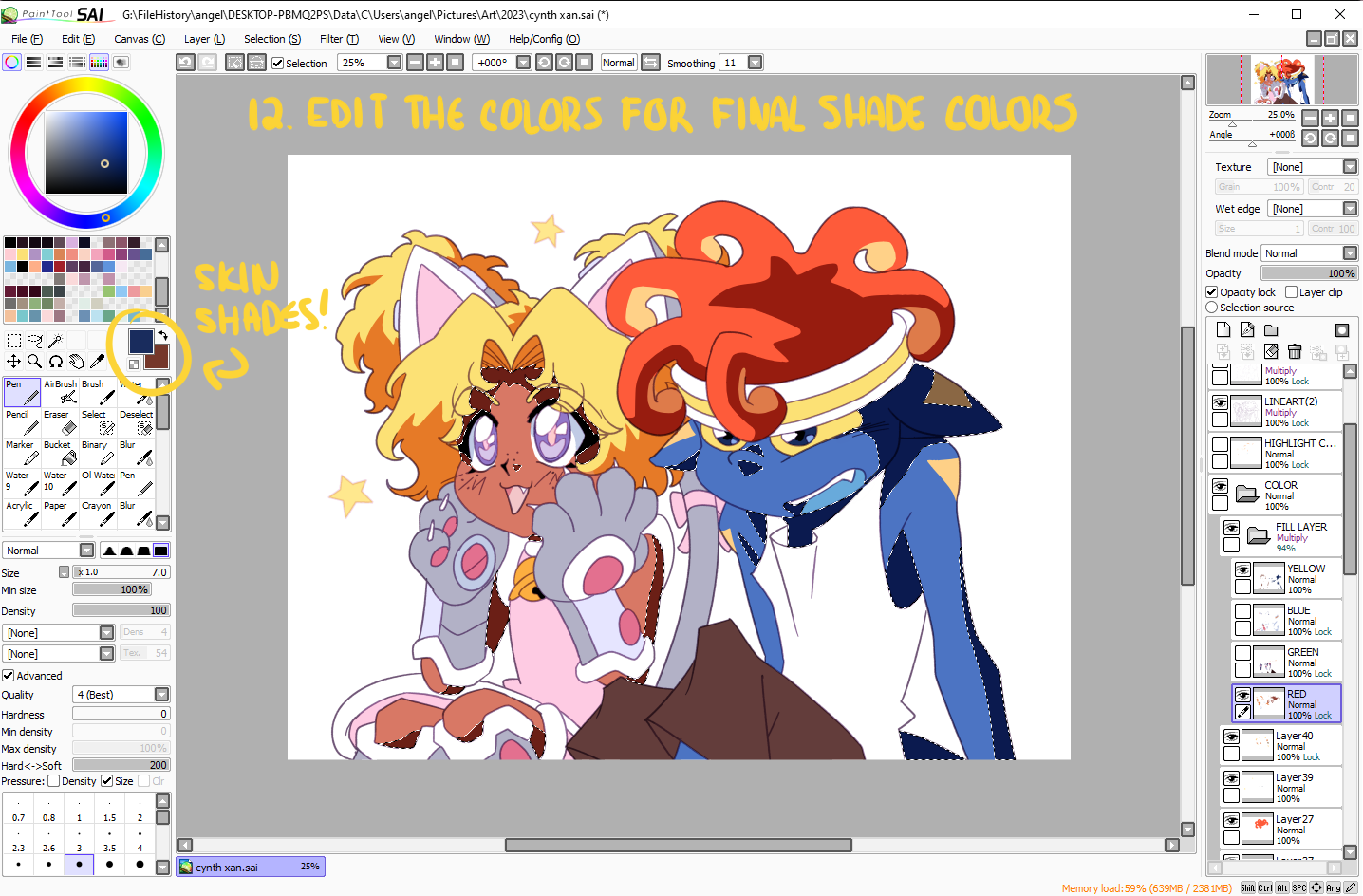Viewport: 1363px width, 896px height.
Task: Expand the Smoothing level dropdown
Action: tap(755, 63)
